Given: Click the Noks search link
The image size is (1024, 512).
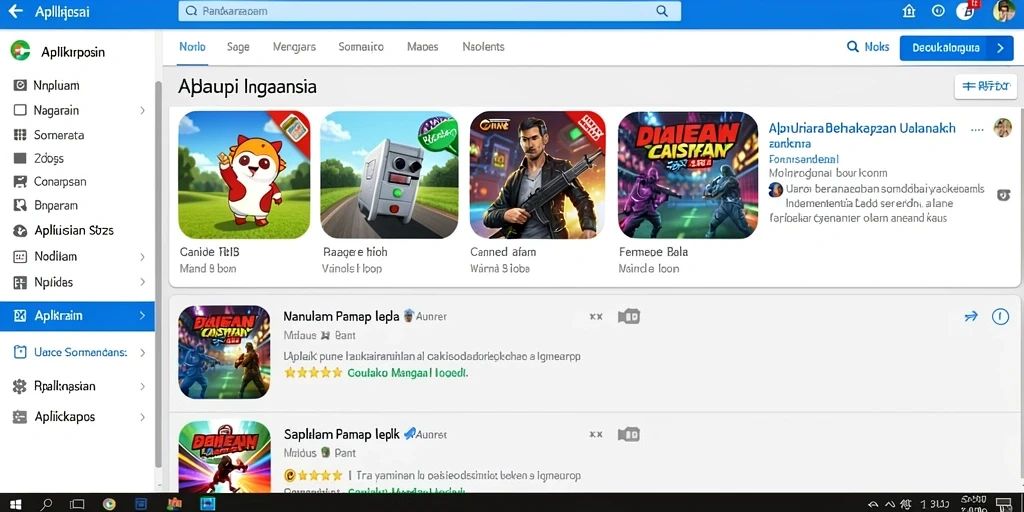Looking at the screenshot, I should point(868,47).
